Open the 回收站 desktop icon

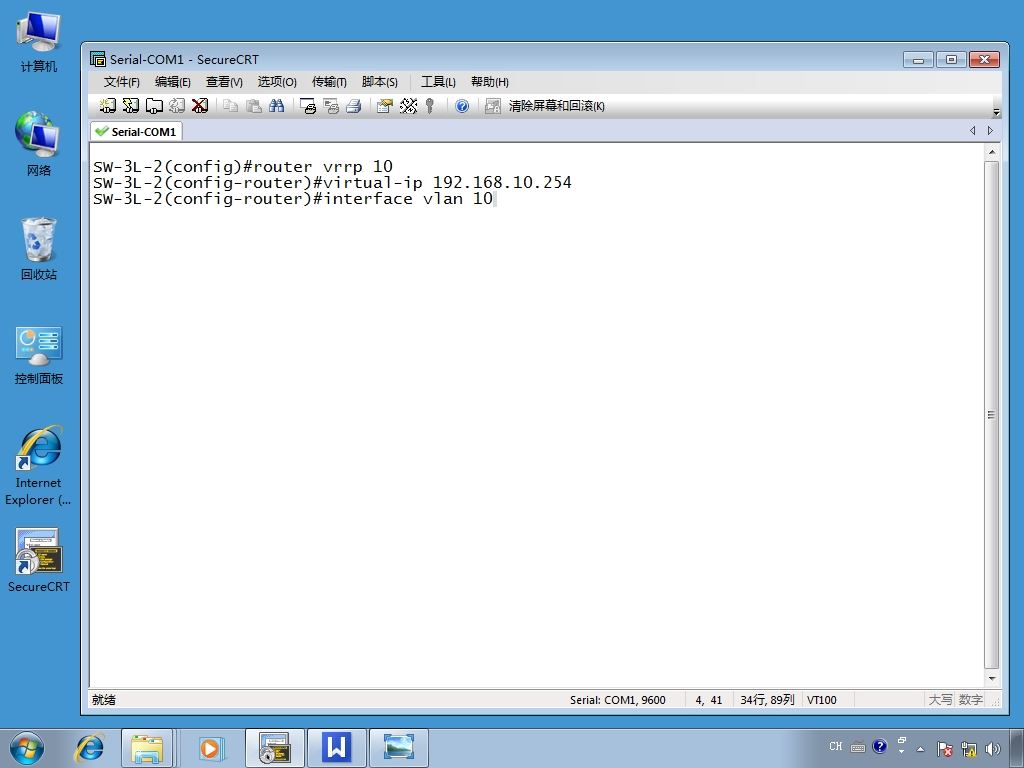(39, 248)
